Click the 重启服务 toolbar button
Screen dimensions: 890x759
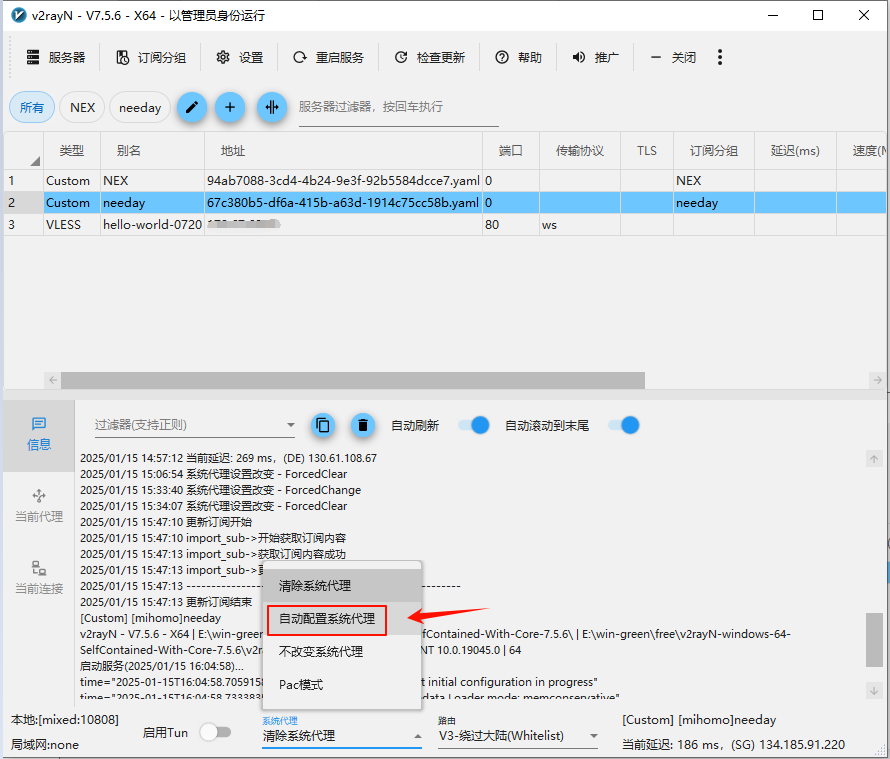tap(329, 57)
